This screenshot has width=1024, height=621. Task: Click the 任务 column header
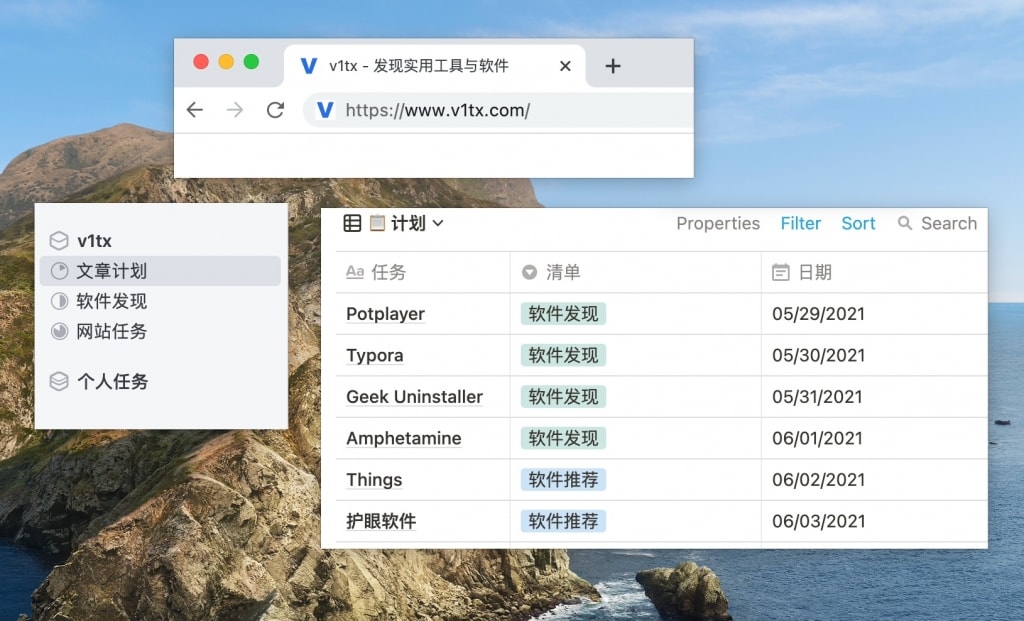423,272
